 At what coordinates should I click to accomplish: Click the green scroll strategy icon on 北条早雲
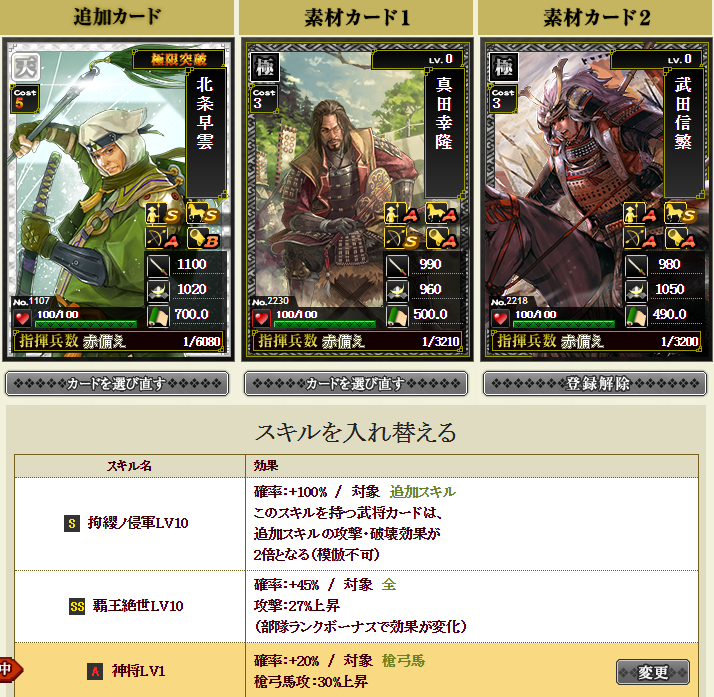click(158, 315)
